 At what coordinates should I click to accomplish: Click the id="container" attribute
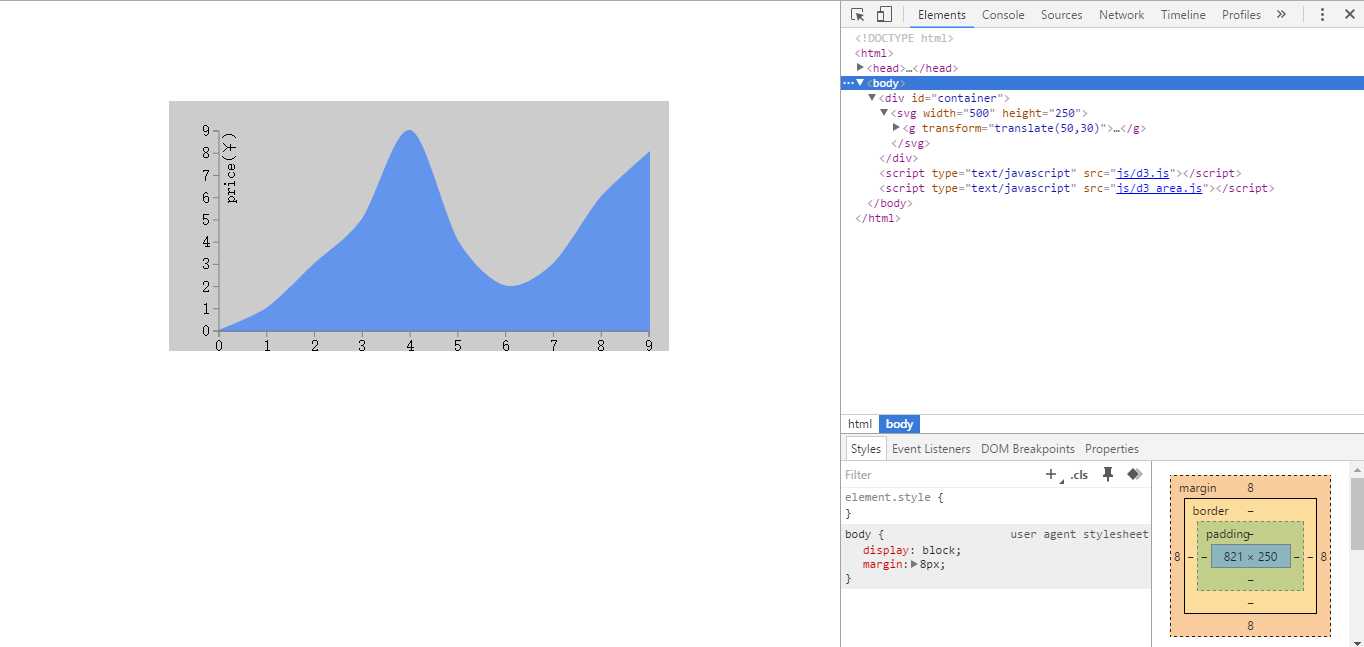[x=957, y=98]
